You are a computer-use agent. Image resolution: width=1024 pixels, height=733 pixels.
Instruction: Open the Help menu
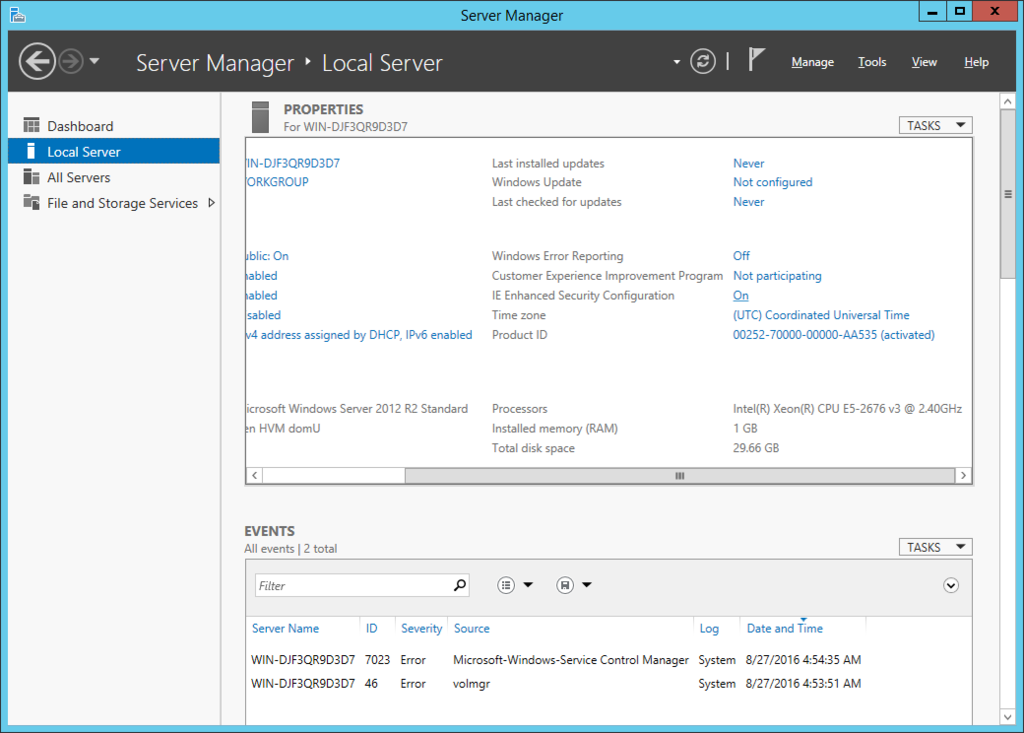976,62
